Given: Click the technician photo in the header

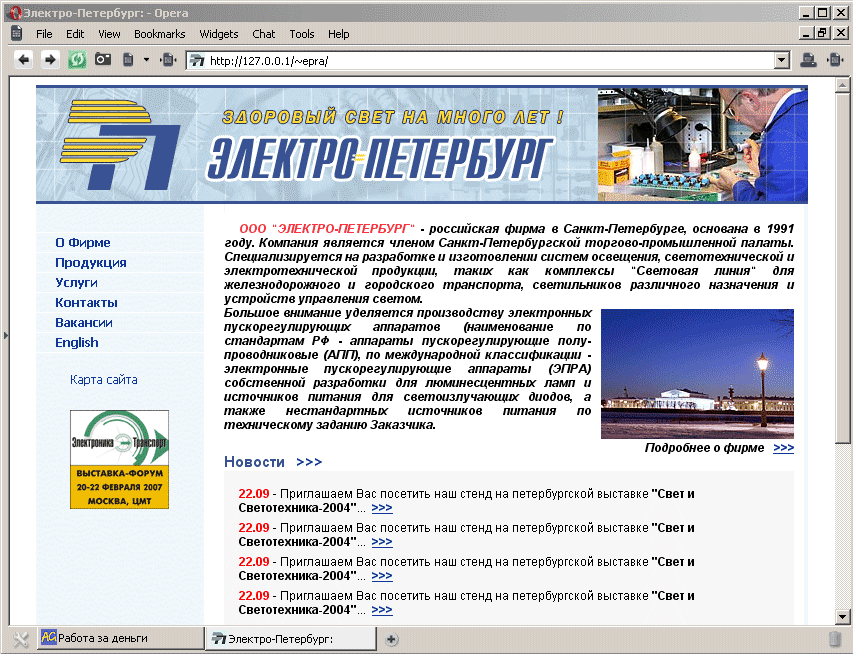Looking at the screenshot, I should point(702,145).
